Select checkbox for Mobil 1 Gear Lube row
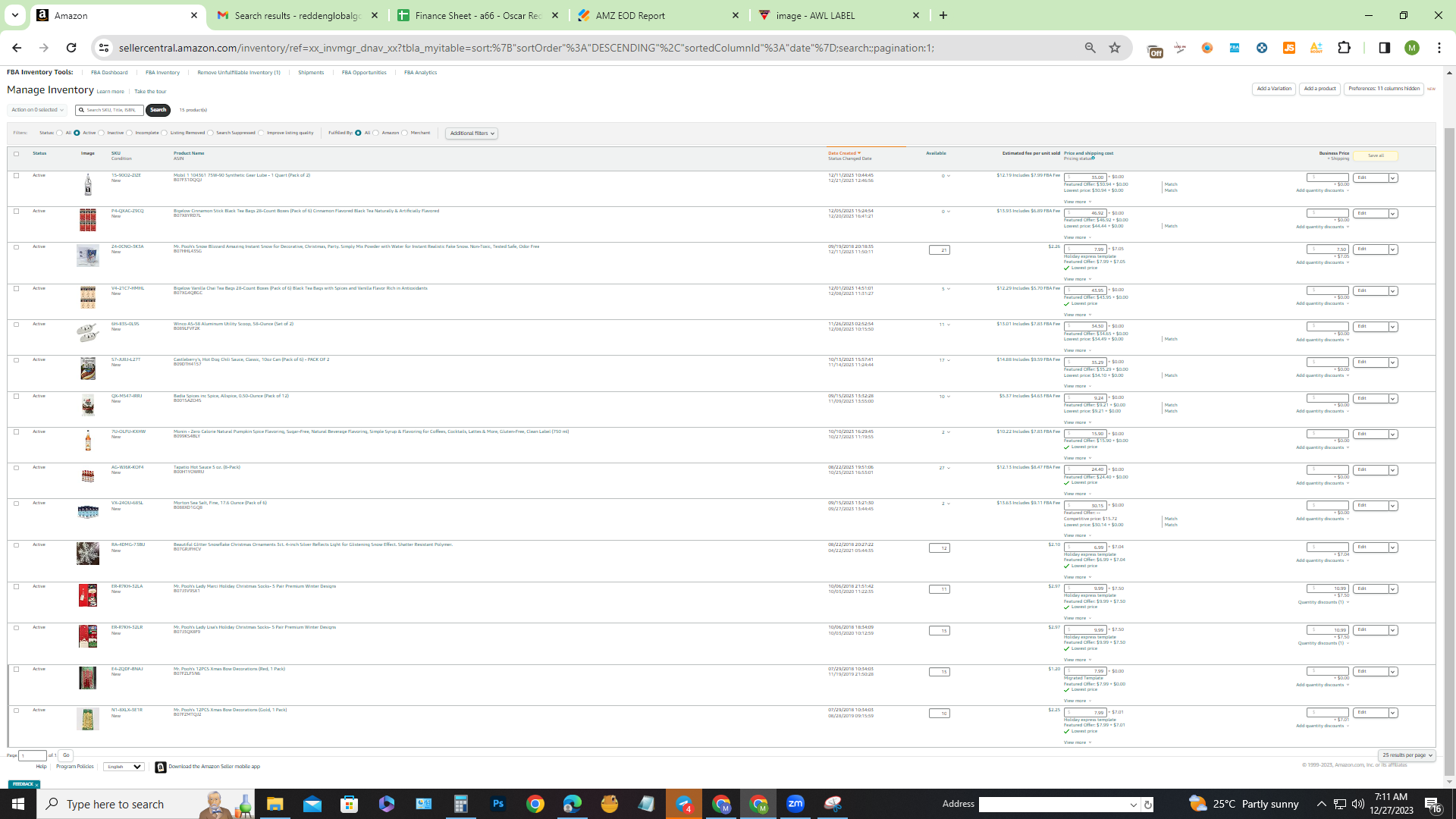 (16, 175)
